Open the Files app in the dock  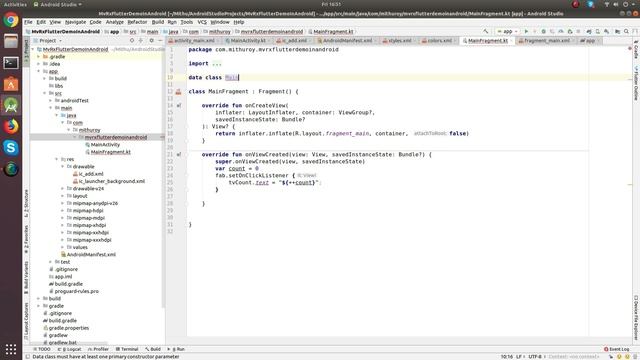point(11,41)
